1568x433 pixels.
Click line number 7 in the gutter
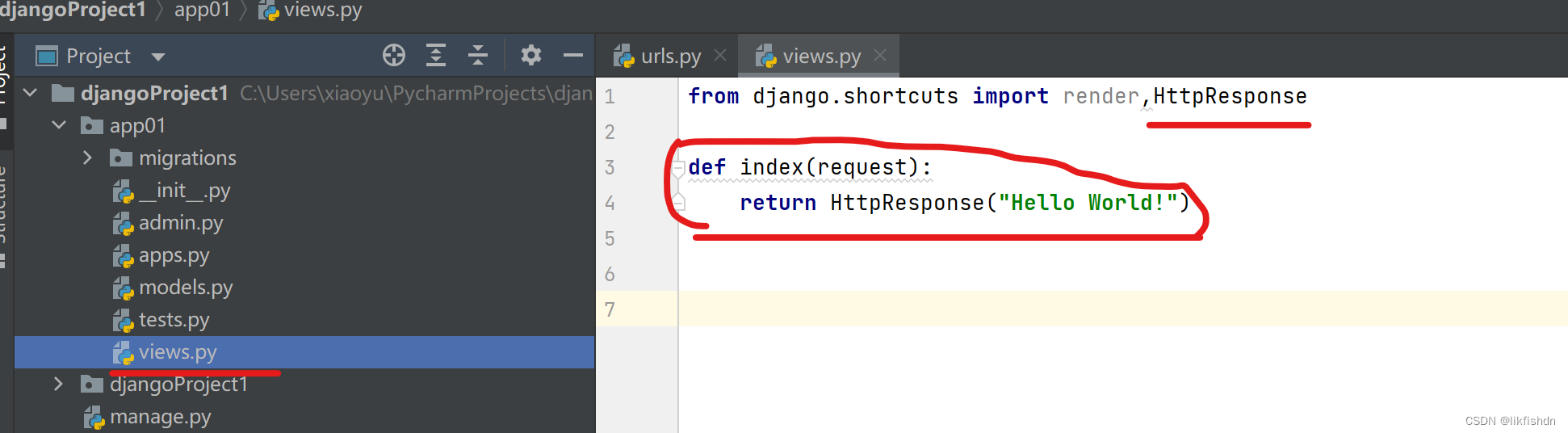click(x=610, y=309)
